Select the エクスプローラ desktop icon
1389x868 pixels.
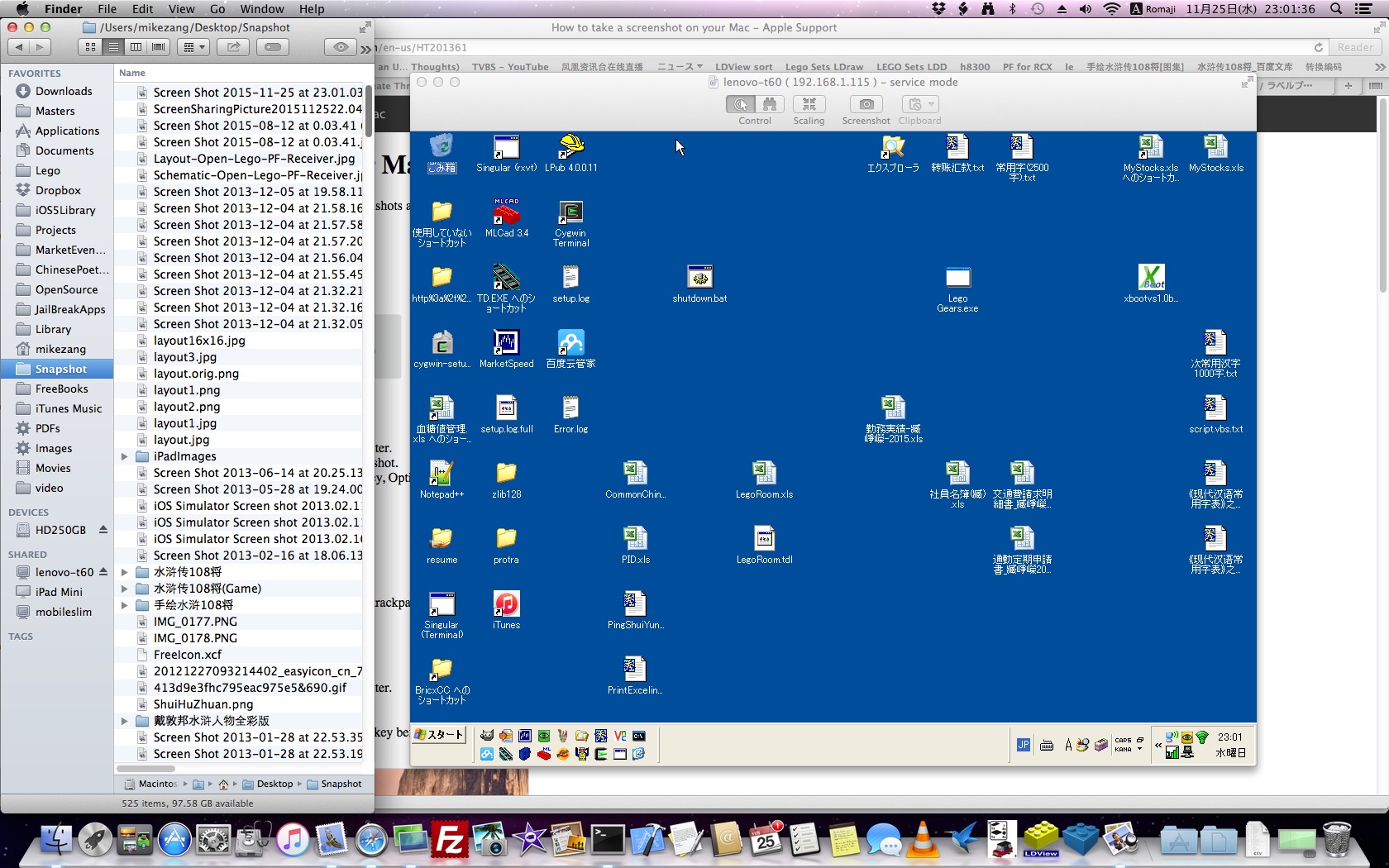[x=893, y=153]
